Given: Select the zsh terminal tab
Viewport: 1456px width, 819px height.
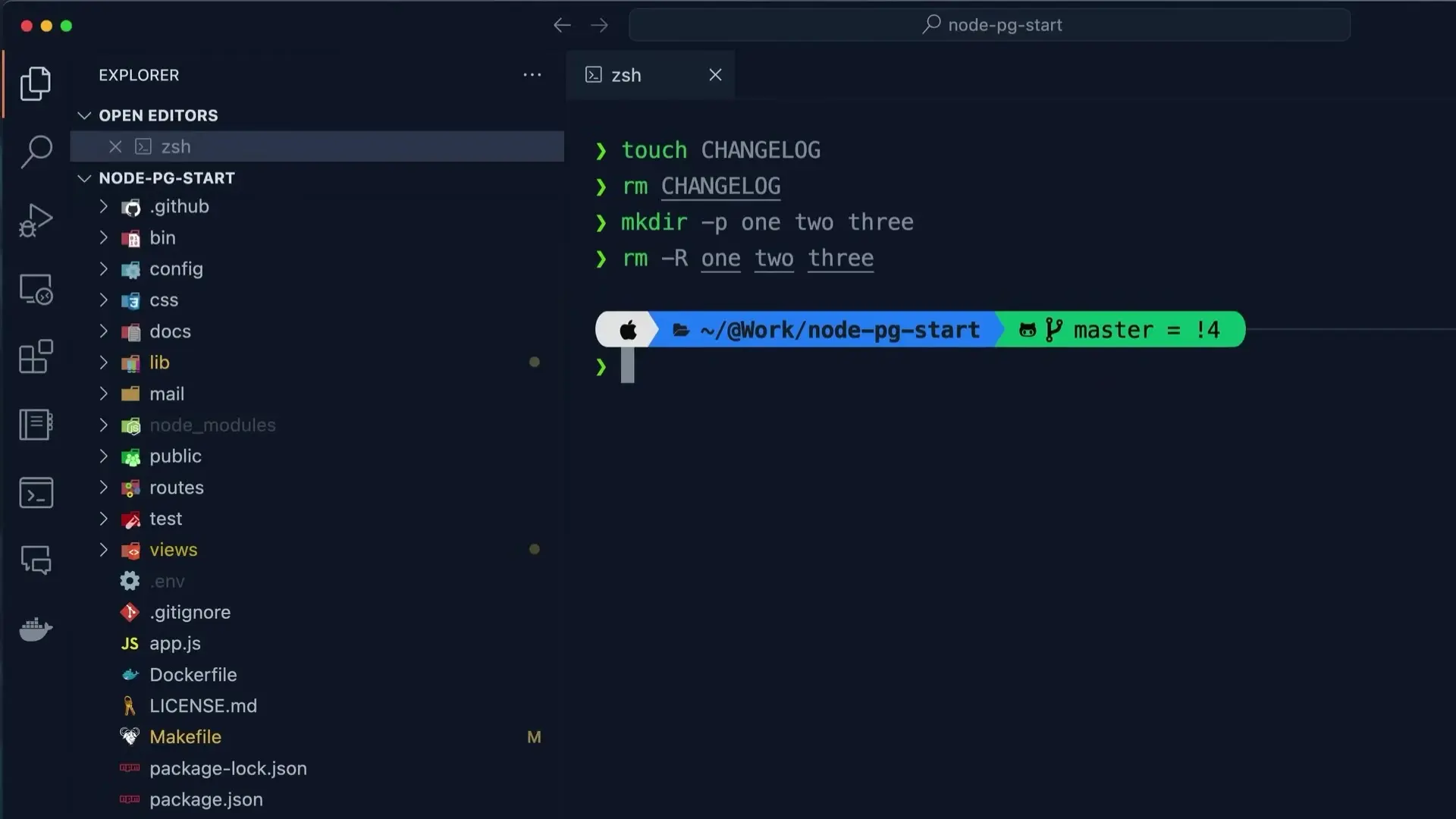Looking at the screenshot, I should click(x=650, y=75).
